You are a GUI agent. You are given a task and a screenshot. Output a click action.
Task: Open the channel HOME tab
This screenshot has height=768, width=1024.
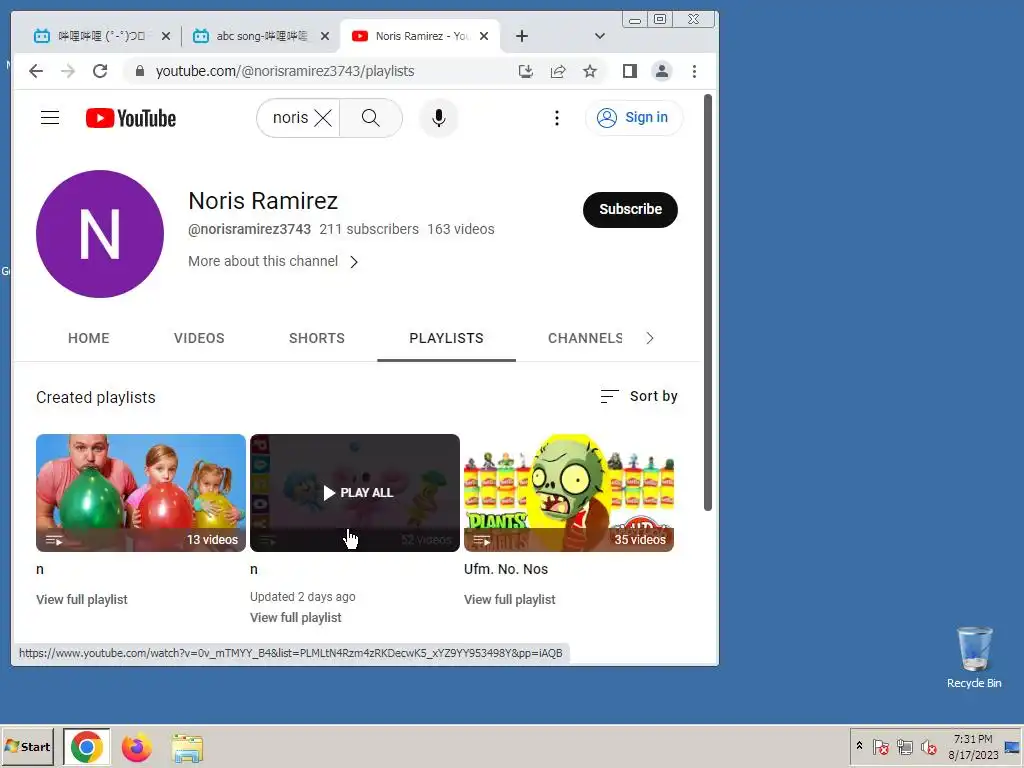89,338
